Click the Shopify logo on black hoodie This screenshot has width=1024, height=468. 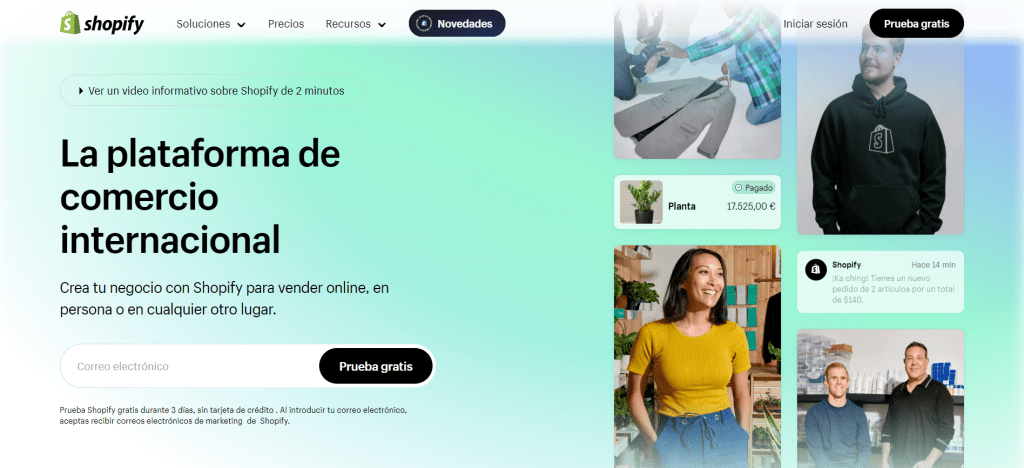[x=880, y=139]
